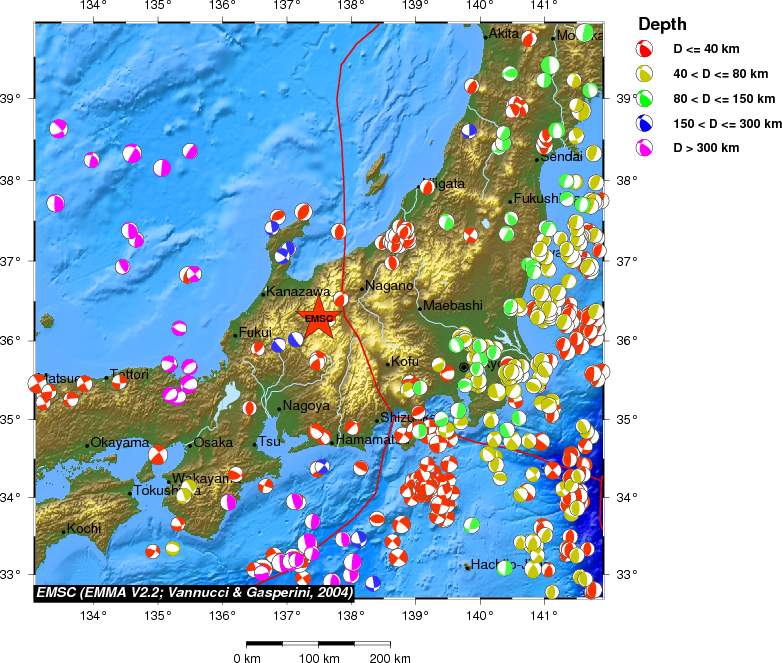The width and height of the screenshot is (782, 663).
Task: Click the black-and-white distance scale bar
Action: pos(319,644)
